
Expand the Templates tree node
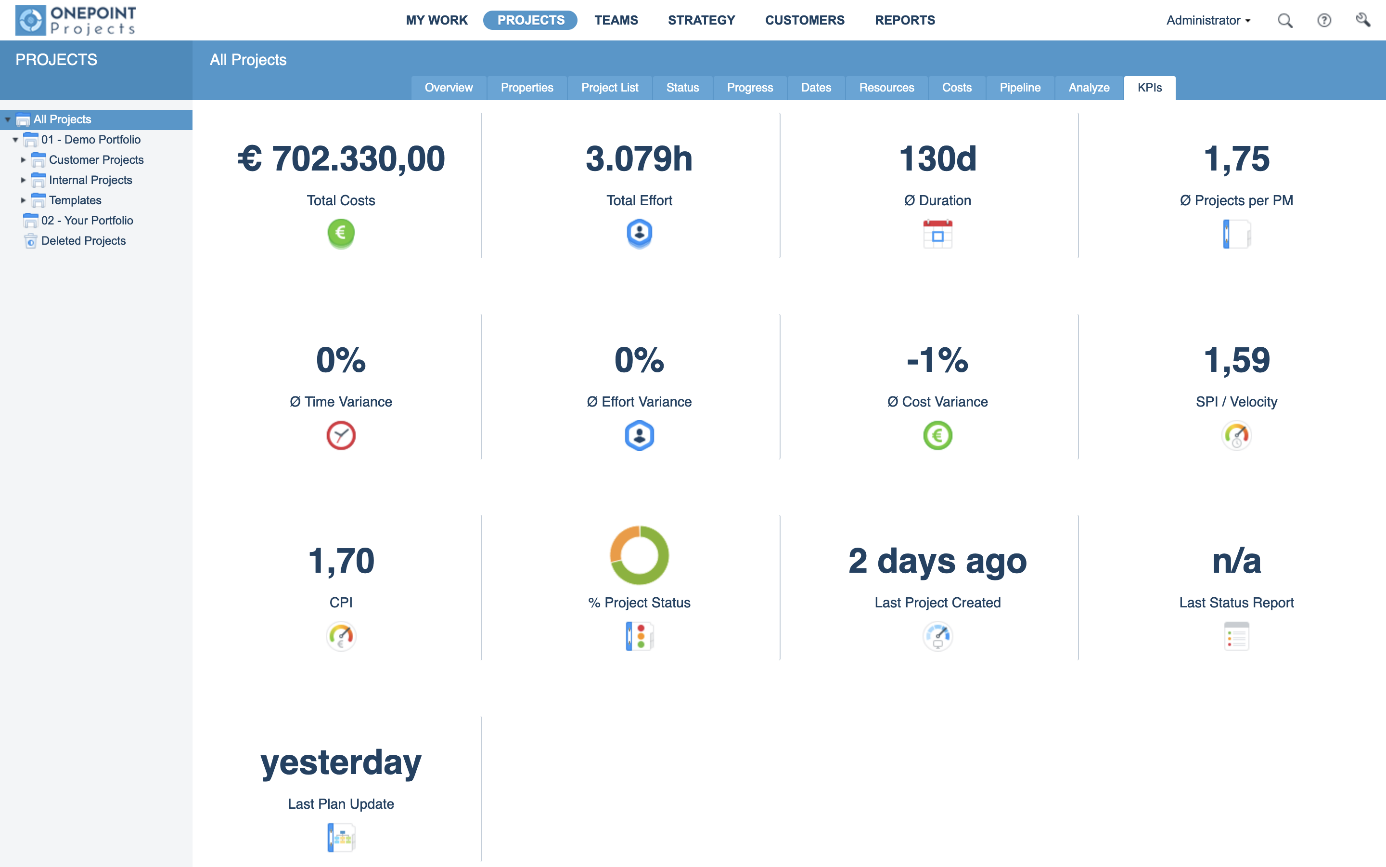click(x=23, y=200)
